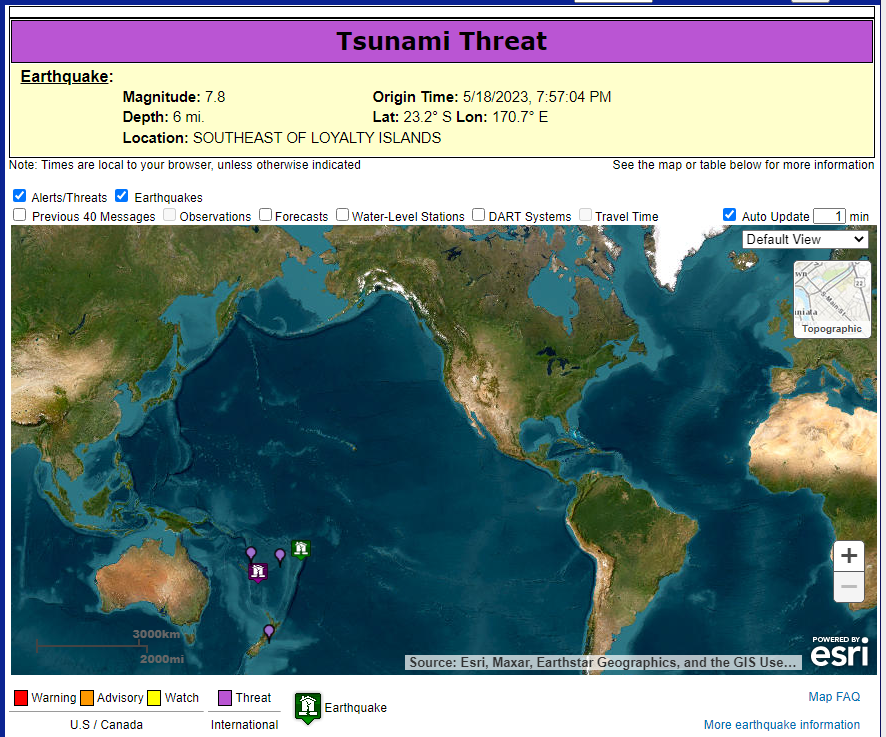Select the purple threat pin near Vanuatu
This screenshot has width=886, height=737.
[251, 553]
